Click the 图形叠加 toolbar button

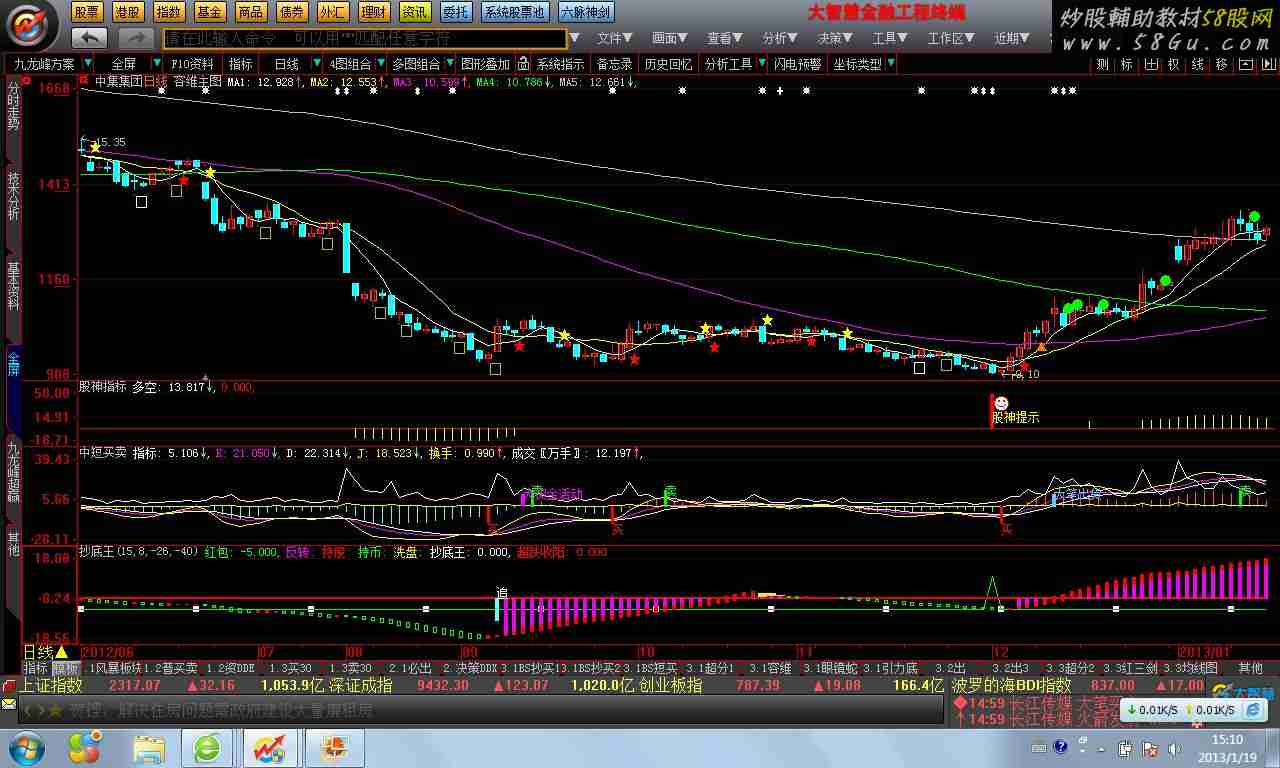pyautogui.click(x=485, y=64)
